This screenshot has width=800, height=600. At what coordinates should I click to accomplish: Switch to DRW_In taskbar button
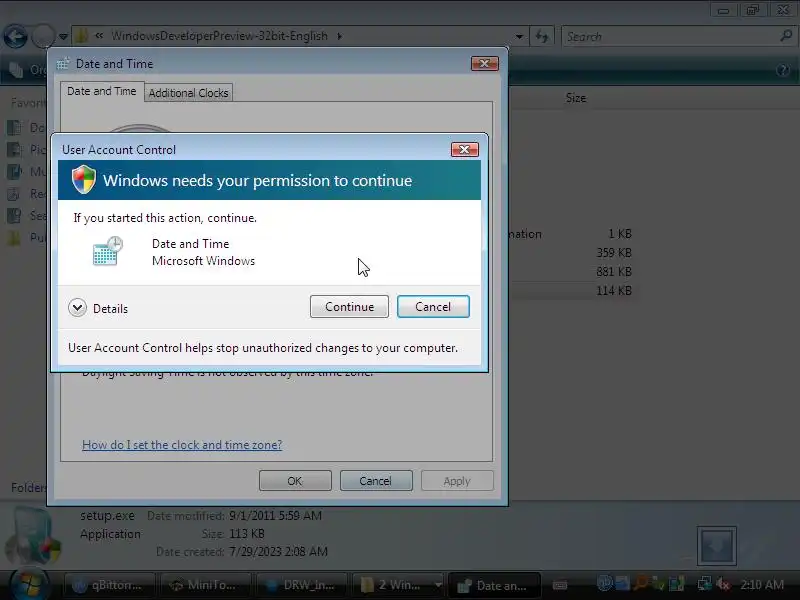(301, 585)
